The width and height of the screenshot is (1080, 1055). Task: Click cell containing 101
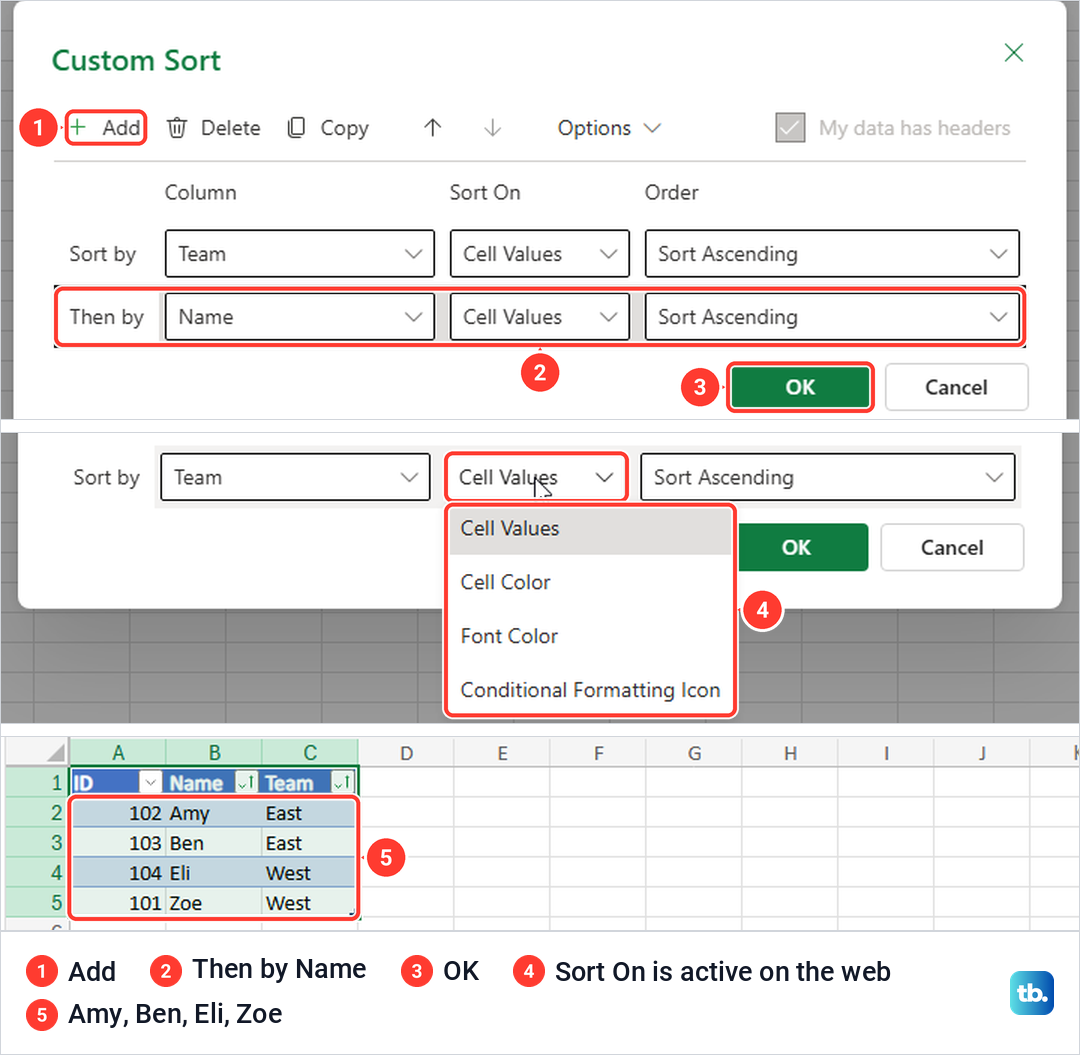pos(118,902)
